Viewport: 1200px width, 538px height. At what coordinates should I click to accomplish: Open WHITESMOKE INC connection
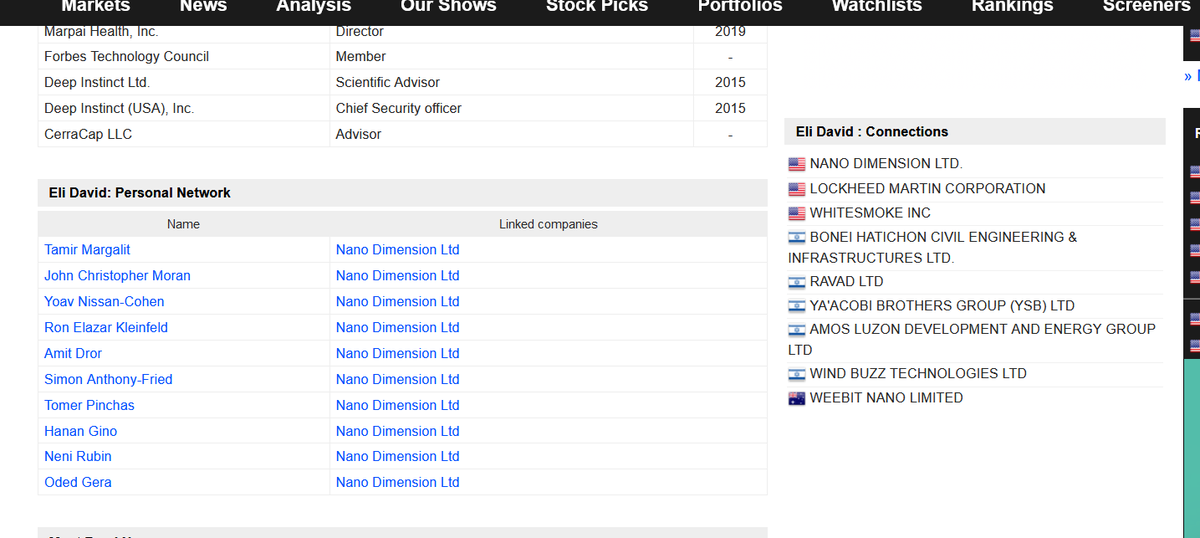870,213
